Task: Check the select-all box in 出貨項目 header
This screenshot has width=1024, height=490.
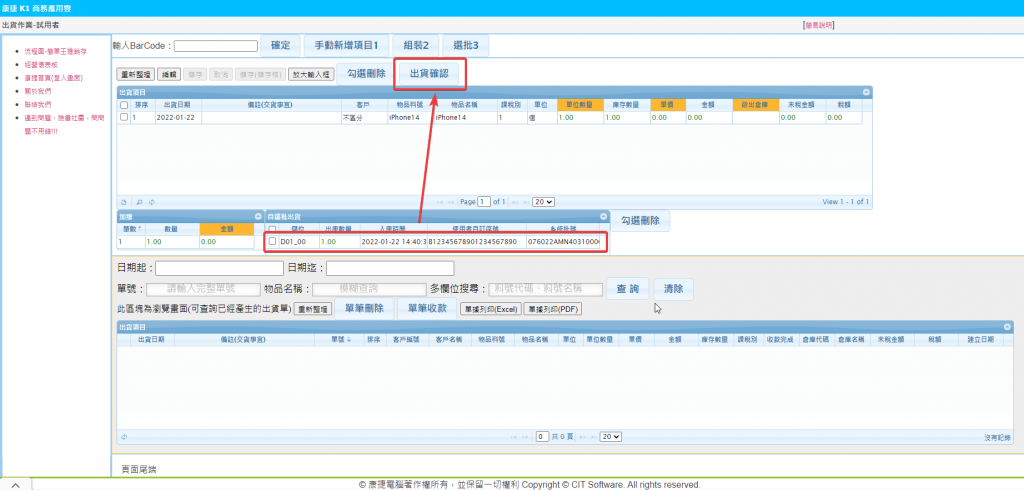Action: click(x=124, y=104)
